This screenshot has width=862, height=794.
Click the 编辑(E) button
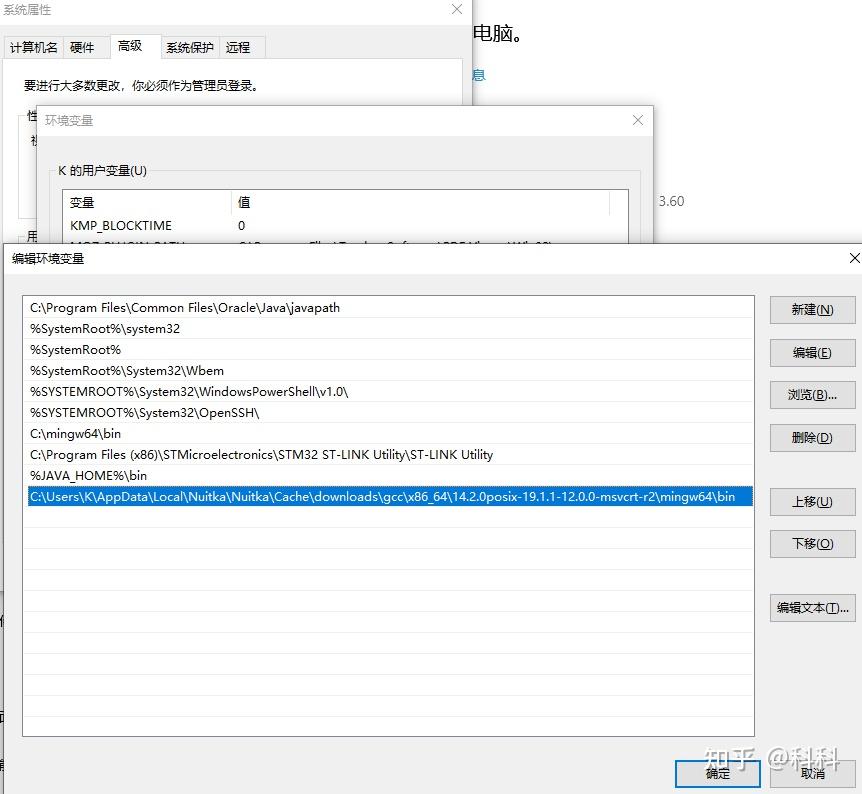click(811, 352)
